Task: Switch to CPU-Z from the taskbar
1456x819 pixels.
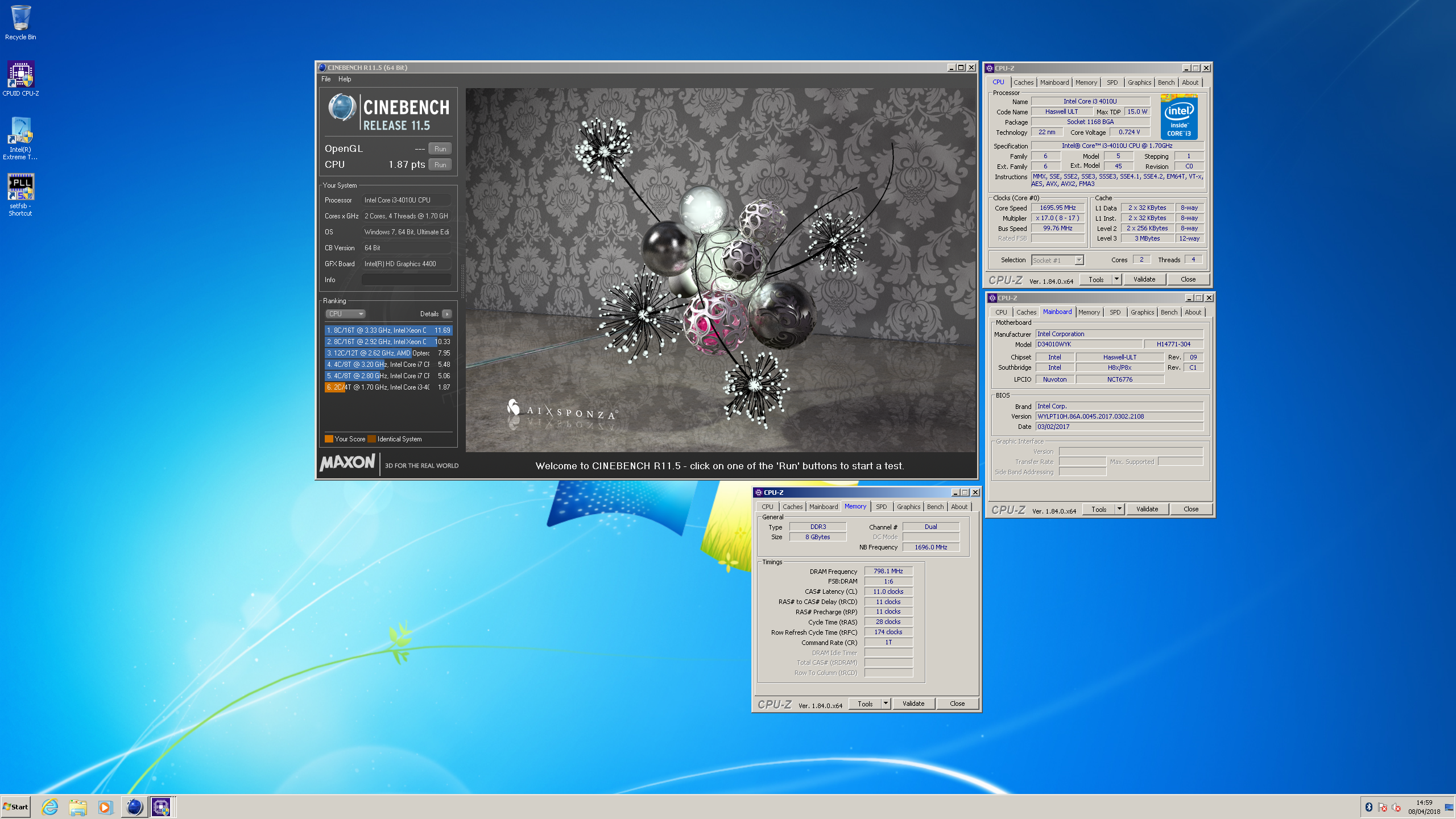Action: [x=161, y=806]
